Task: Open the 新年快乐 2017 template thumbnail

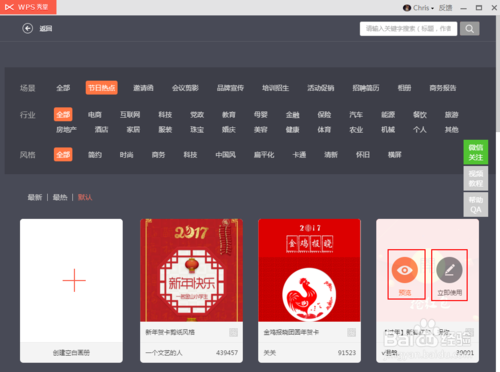Action: [x=191, y=270]
